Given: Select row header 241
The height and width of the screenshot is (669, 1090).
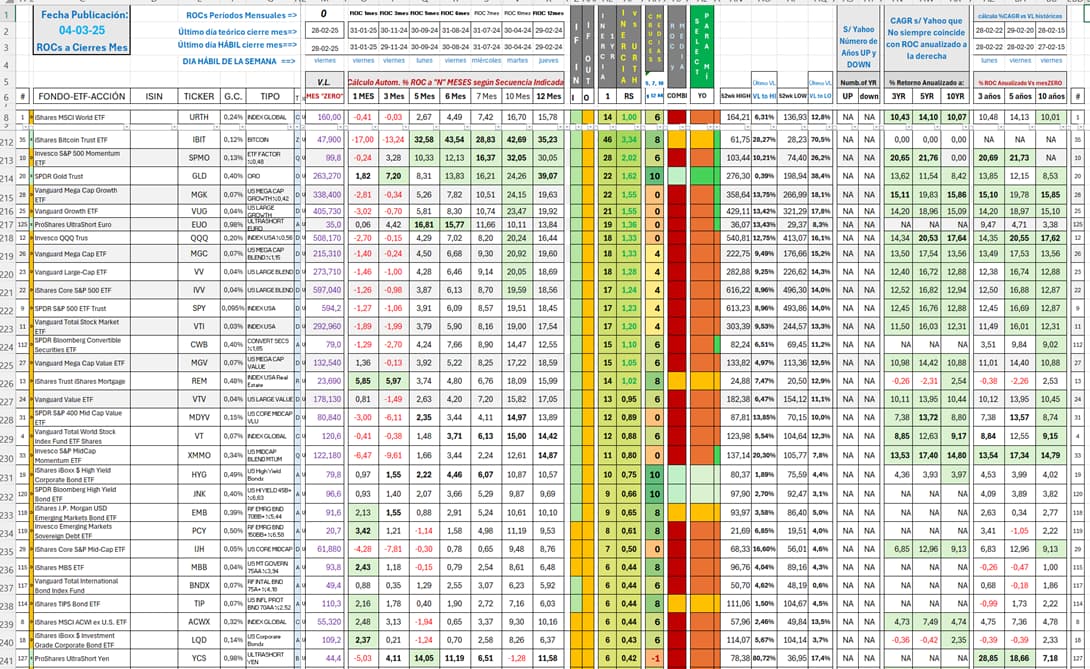Looking at the screenshot, I should coord(6,661).
